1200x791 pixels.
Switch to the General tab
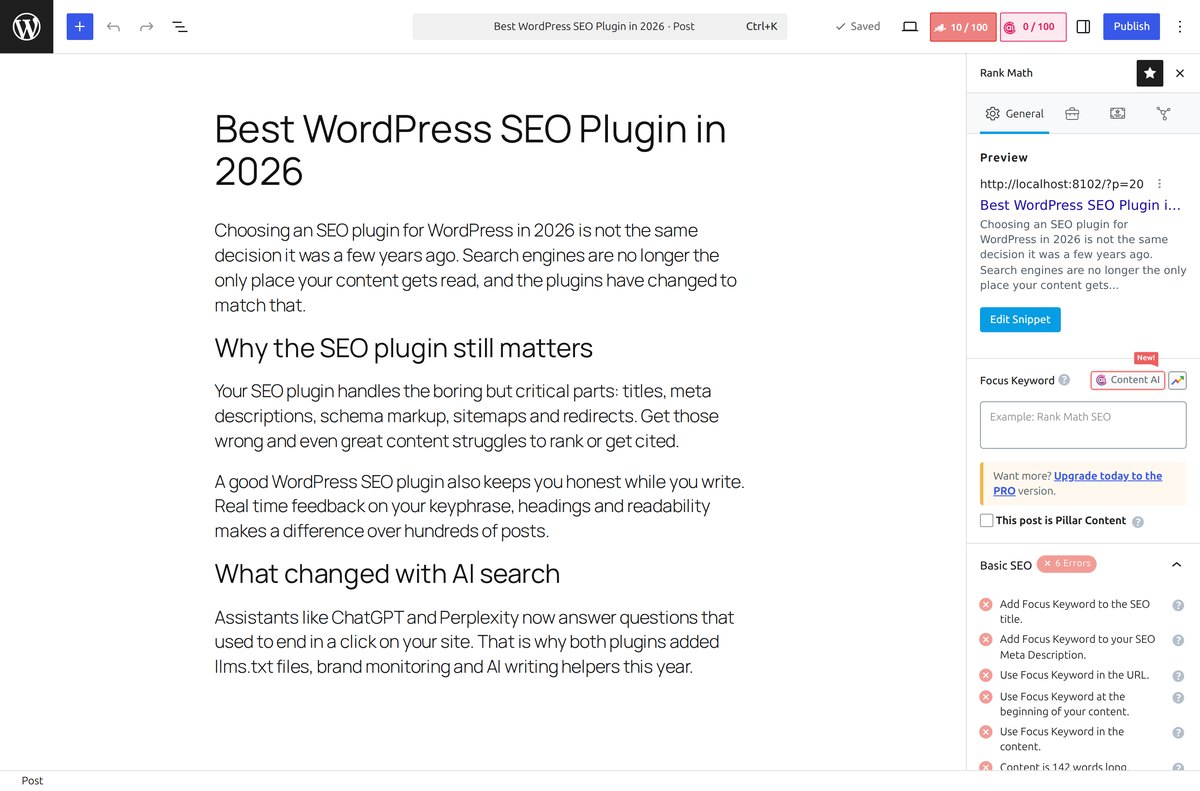click(x=1014, y=114)
